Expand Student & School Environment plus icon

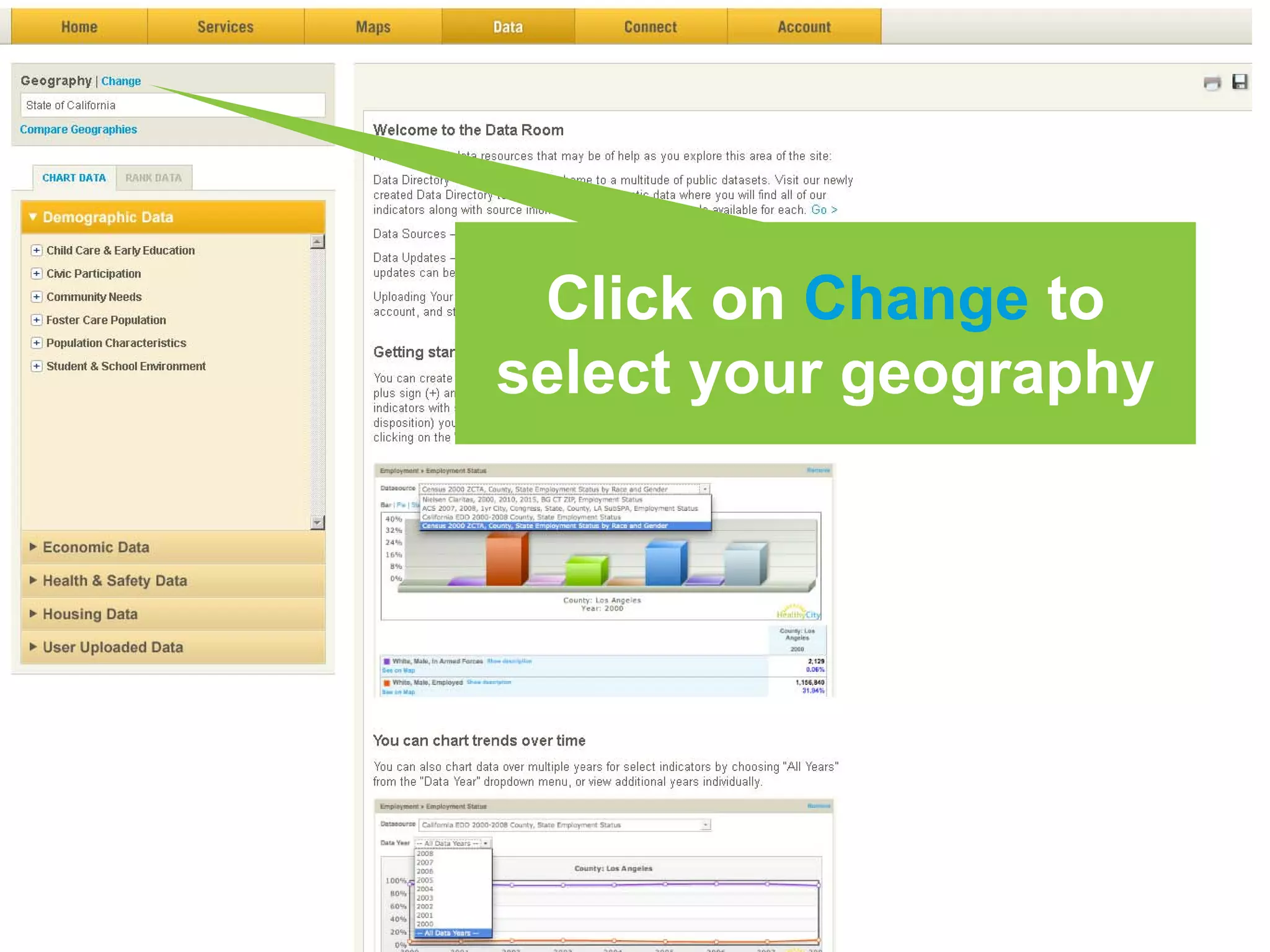click(37, 366)
